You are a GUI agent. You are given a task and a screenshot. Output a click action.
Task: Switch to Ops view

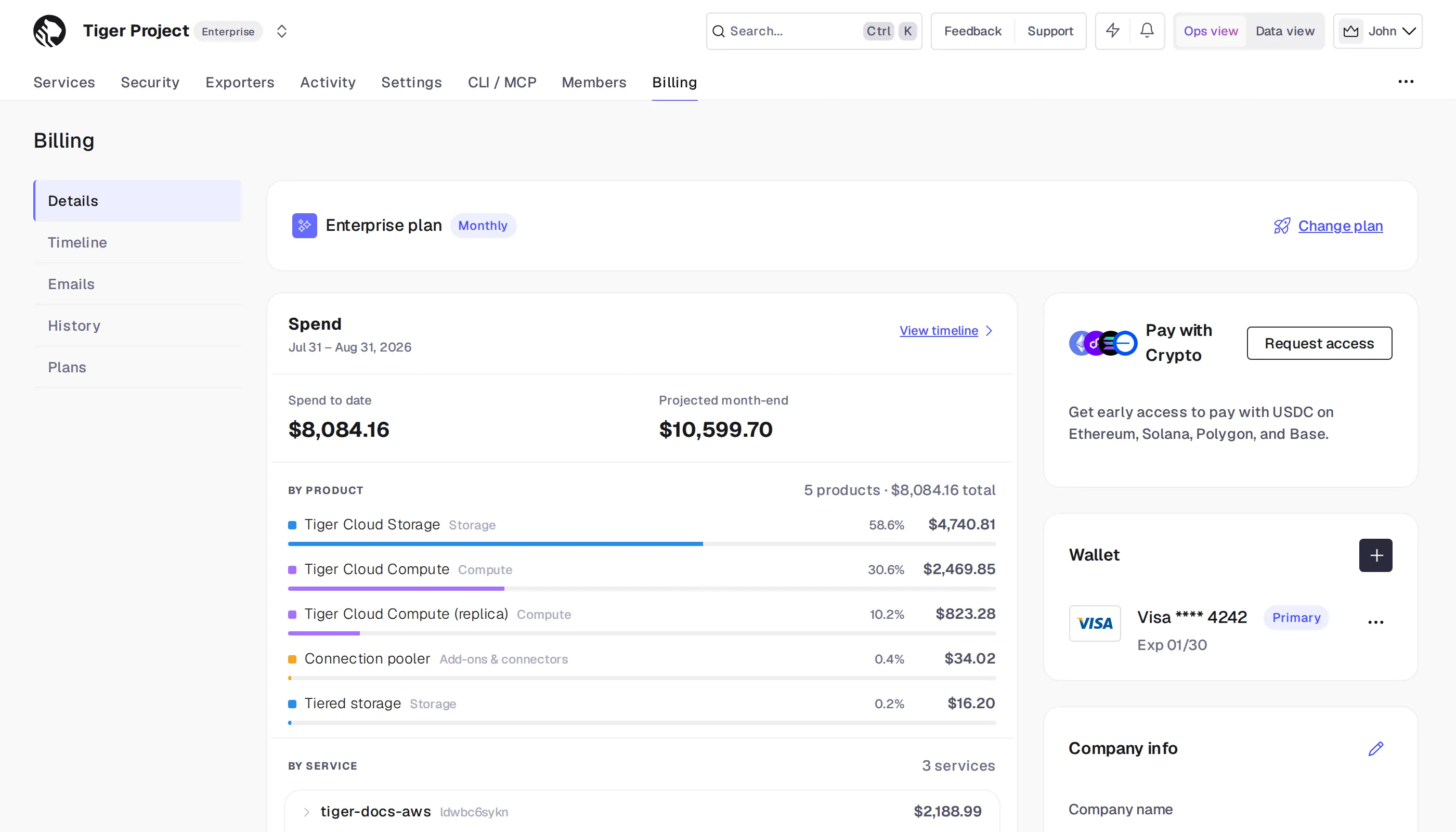click(x=1210, y=31)
